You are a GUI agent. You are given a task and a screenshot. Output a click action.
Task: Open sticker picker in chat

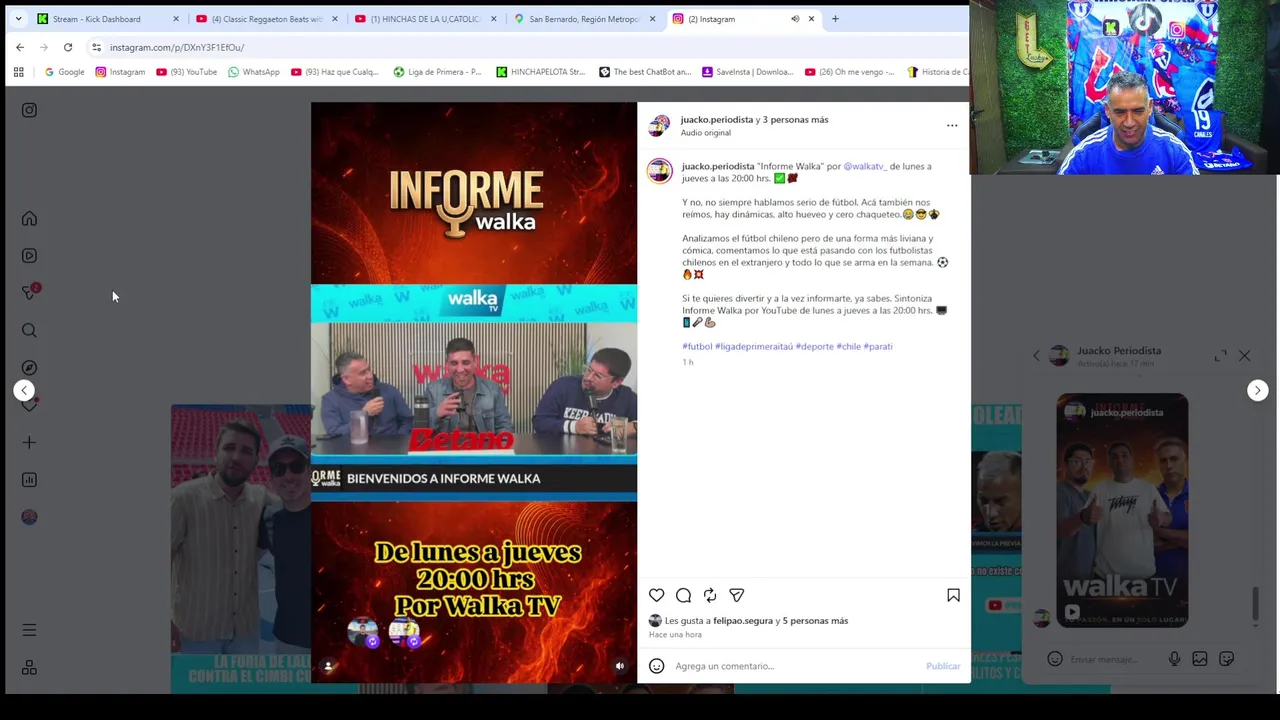point(1226,659)
